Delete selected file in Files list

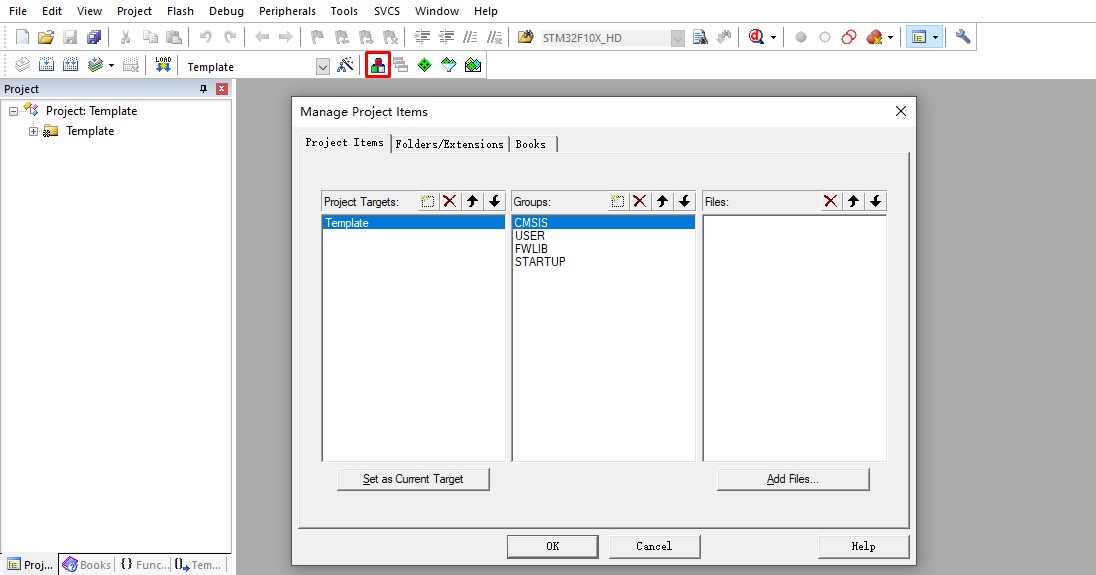(830, 201)
